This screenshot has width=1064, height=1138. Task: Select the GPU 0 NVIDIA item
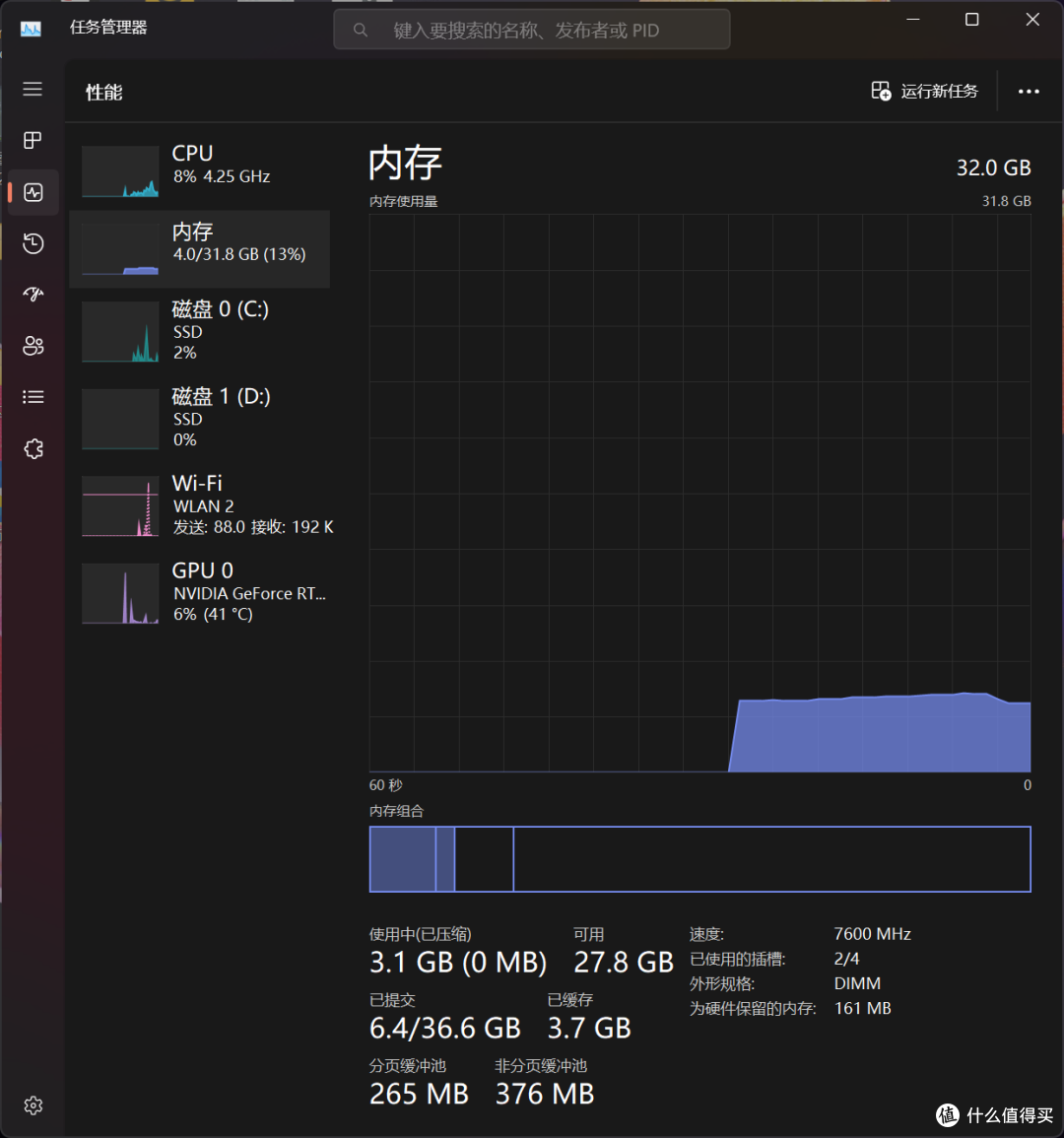pyautogui.click(x=200, y=592)
